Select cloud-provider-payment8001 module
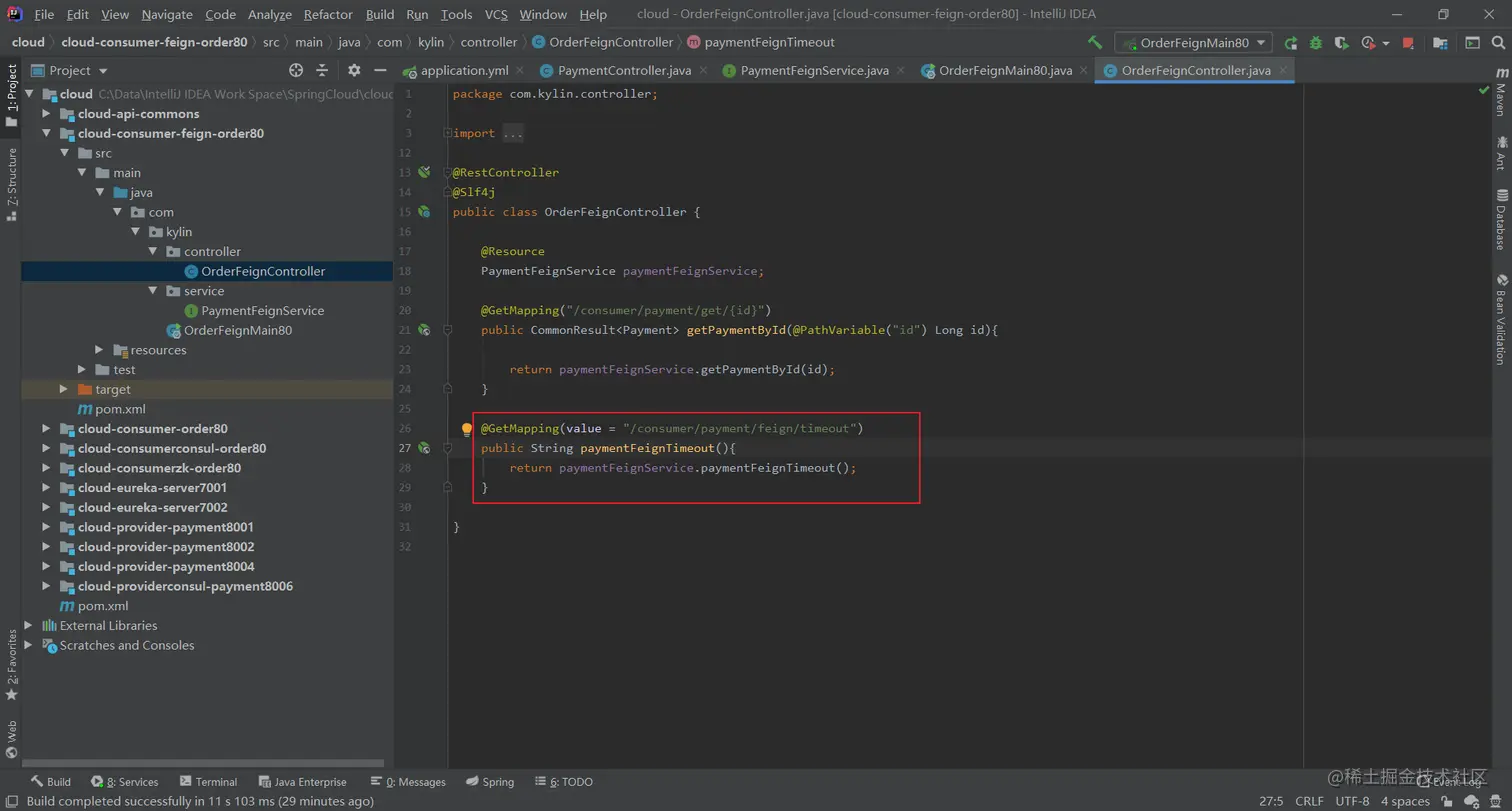Viewport: 1512px width, 811px height. pyautogui.click(x=165, y=527)
